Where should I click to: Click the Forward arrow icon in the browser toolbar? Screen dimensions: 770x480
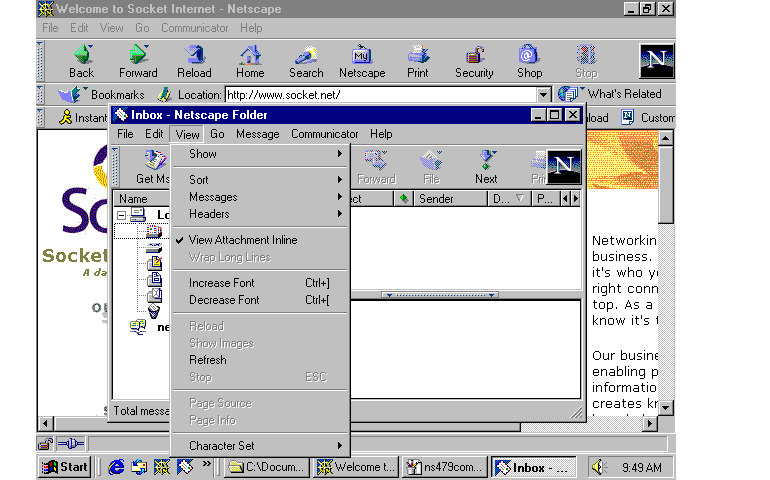(138, 55)
